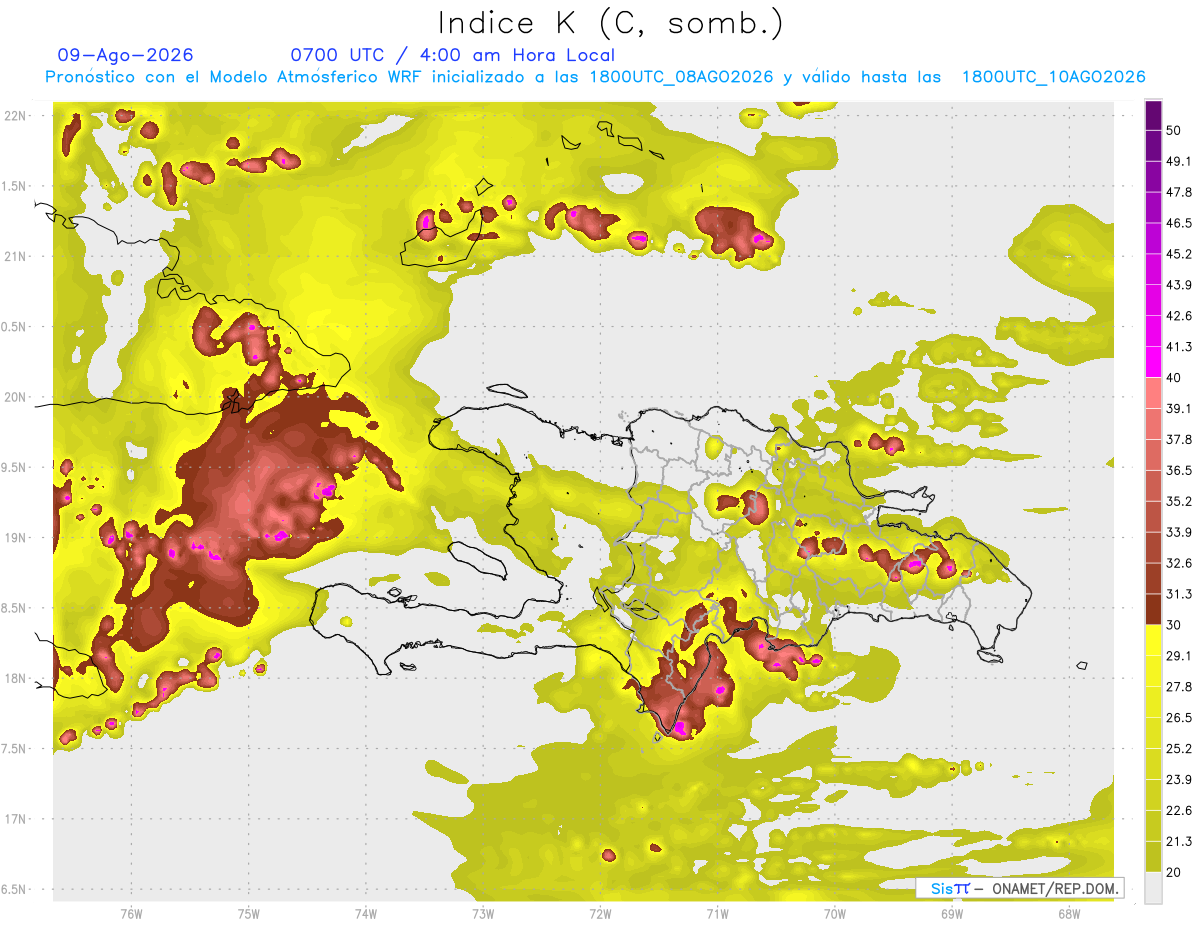
Task: Click the "1.5N" latitude axis label
Action: [12, 186]
